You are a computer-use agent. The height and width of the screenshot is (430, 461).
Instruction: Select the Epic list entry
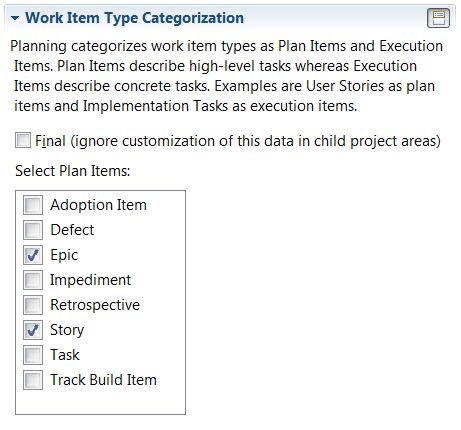pyautogui.click(x=64, y=255)
